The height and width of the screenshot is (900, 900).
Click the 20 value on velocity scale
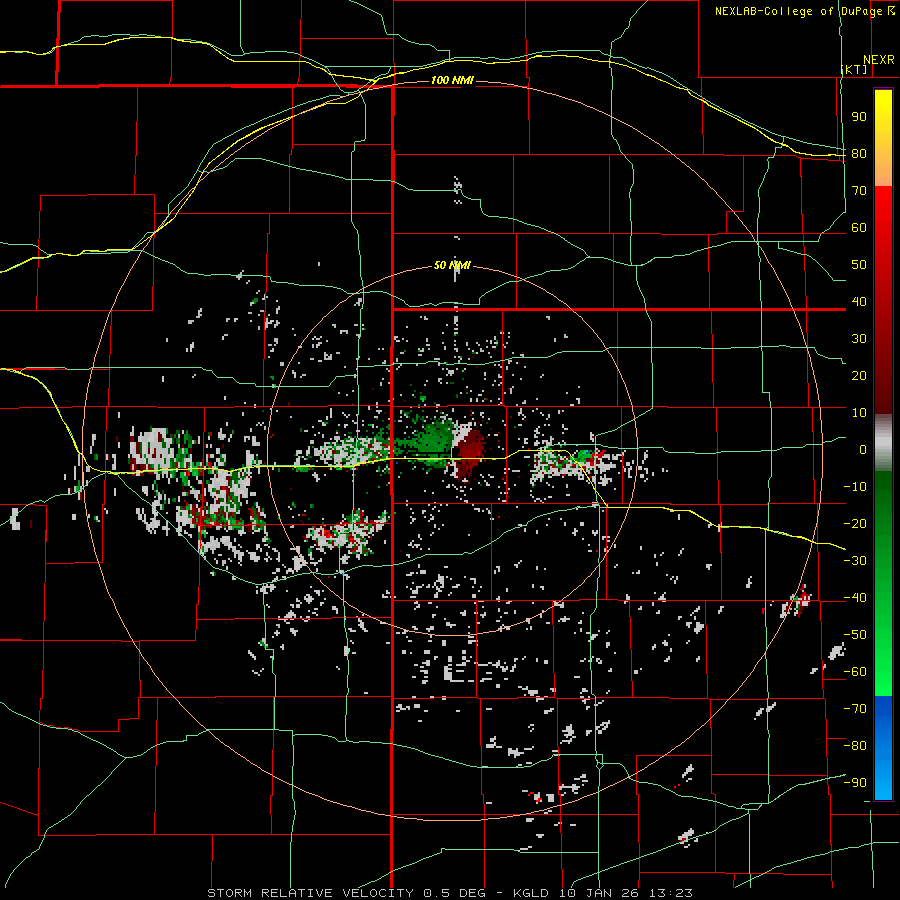coord(859,375)
